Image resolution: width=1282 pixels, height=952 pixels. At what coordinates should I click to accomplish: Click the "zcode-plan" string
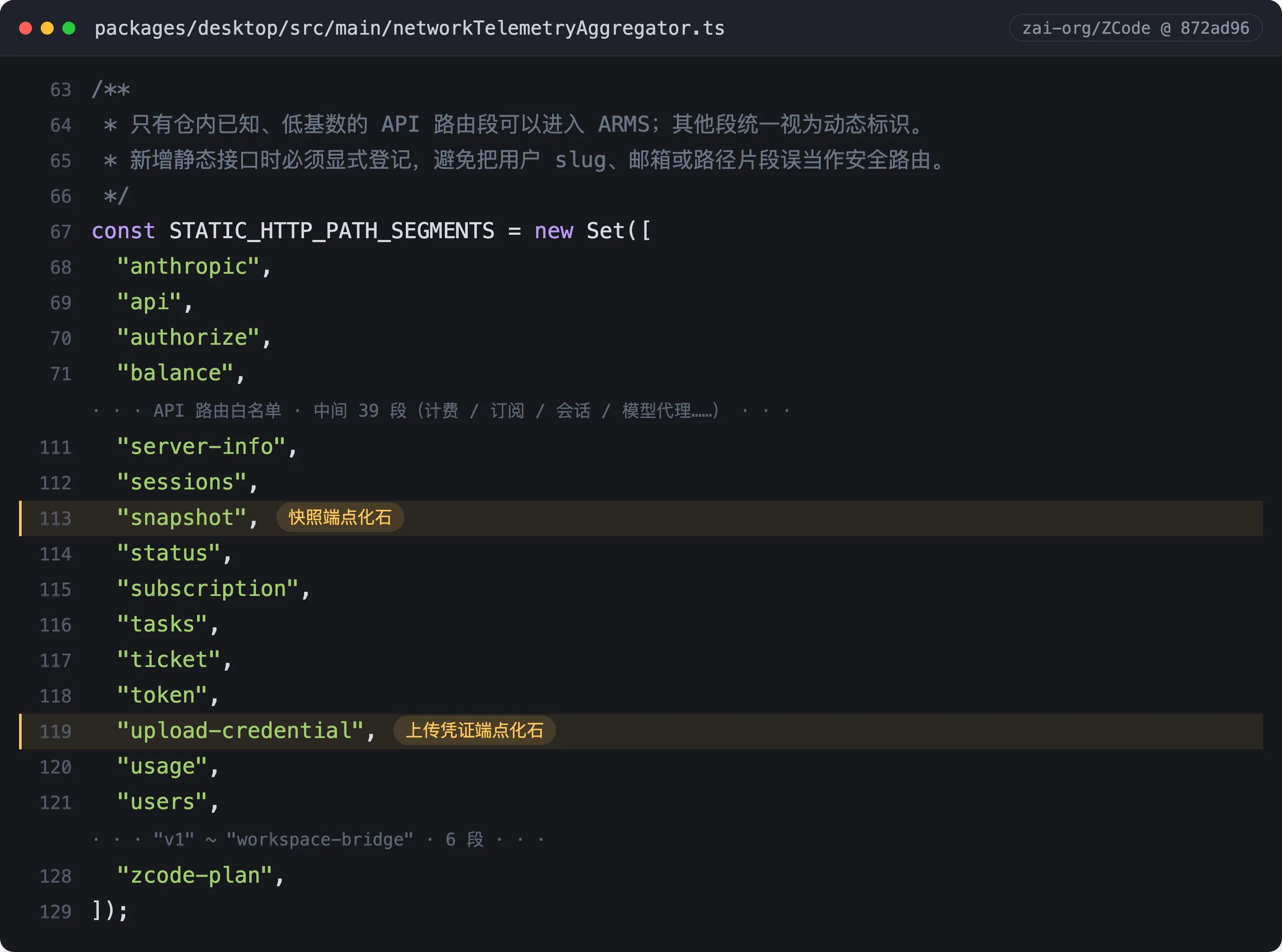[x=195, y=876]
